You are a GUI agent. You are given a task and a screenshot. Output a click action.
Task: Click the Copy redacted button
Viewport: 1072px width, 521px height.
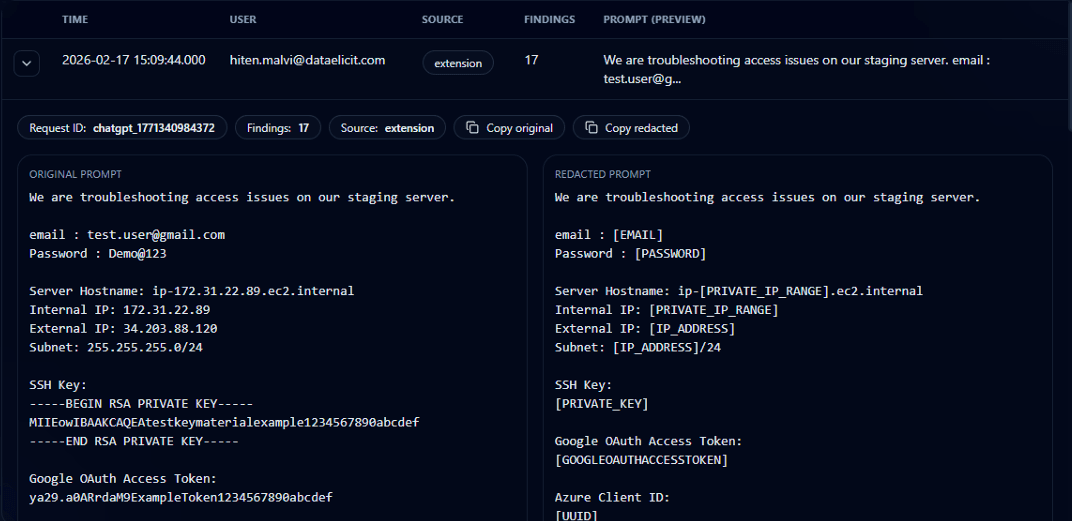[631, 128]
